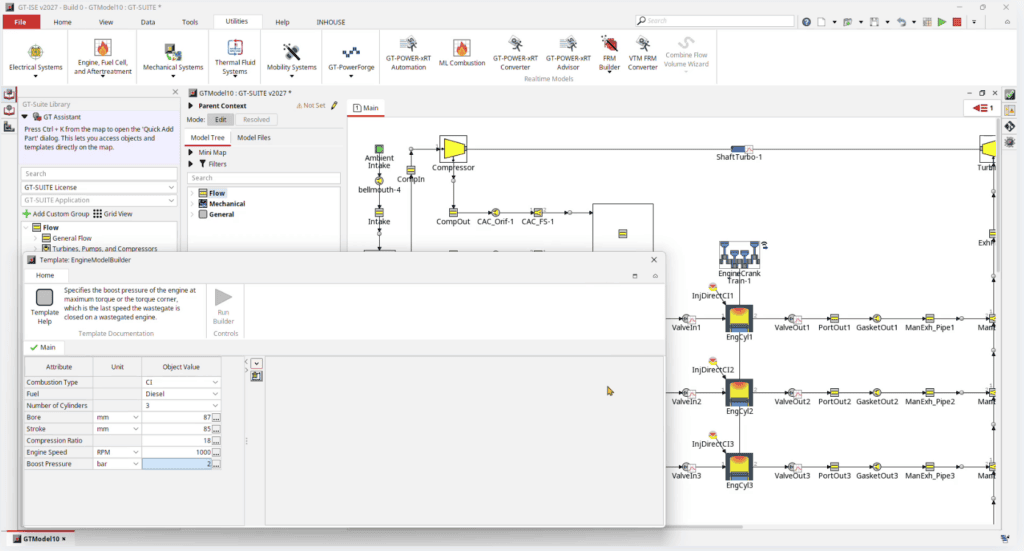This screenshot has width=1024, height=551.
Task: Click red stop button in title toolbar
Action: tap(957, 22)
